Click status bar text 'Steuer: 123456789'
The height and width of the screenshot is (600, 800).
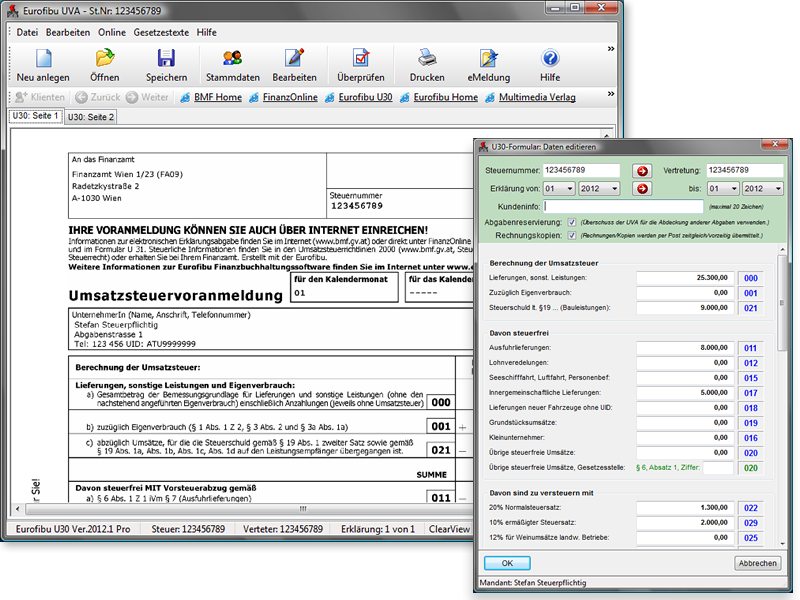tap(188, 529)
